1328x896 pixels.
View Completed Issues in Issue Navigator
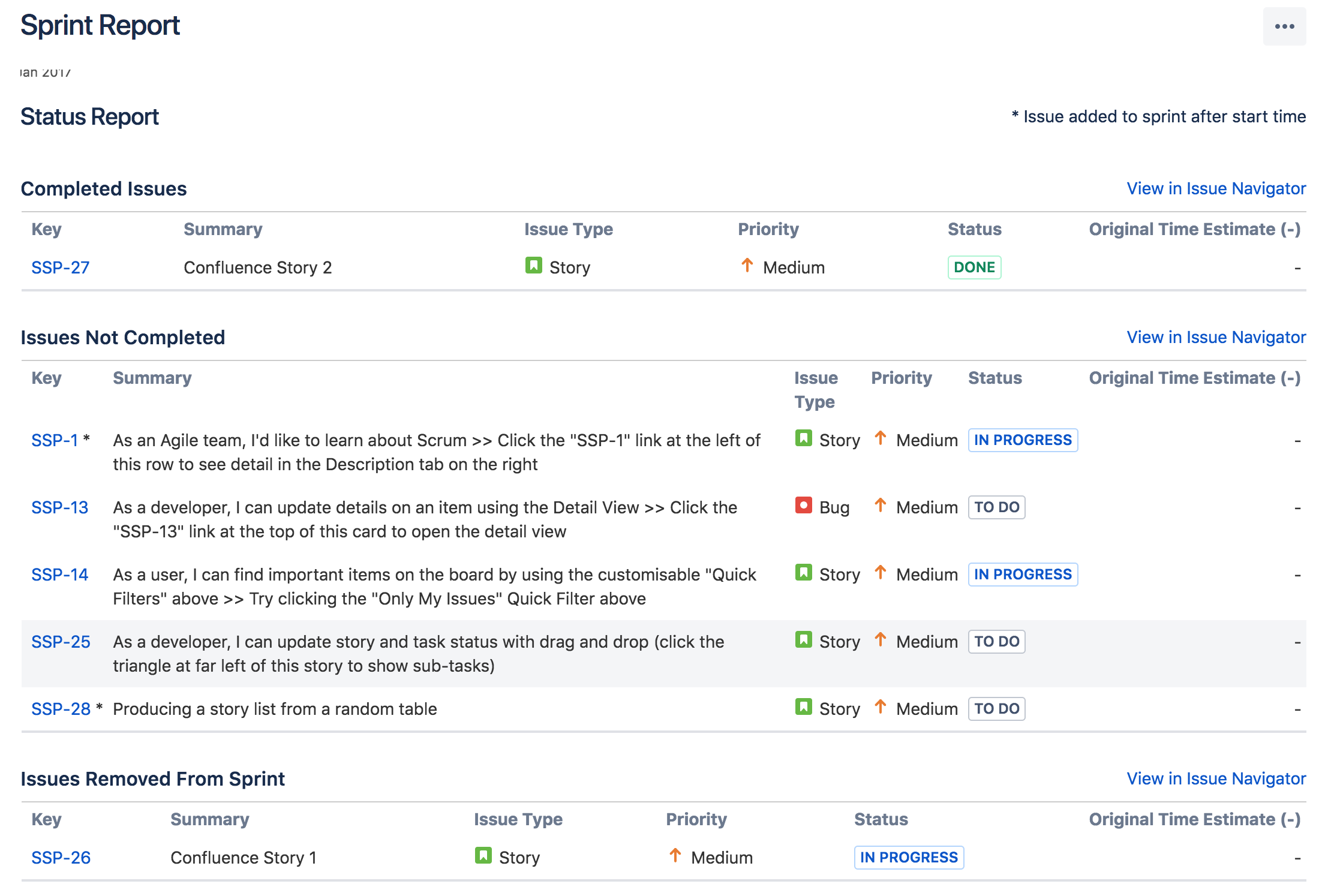1216,188
